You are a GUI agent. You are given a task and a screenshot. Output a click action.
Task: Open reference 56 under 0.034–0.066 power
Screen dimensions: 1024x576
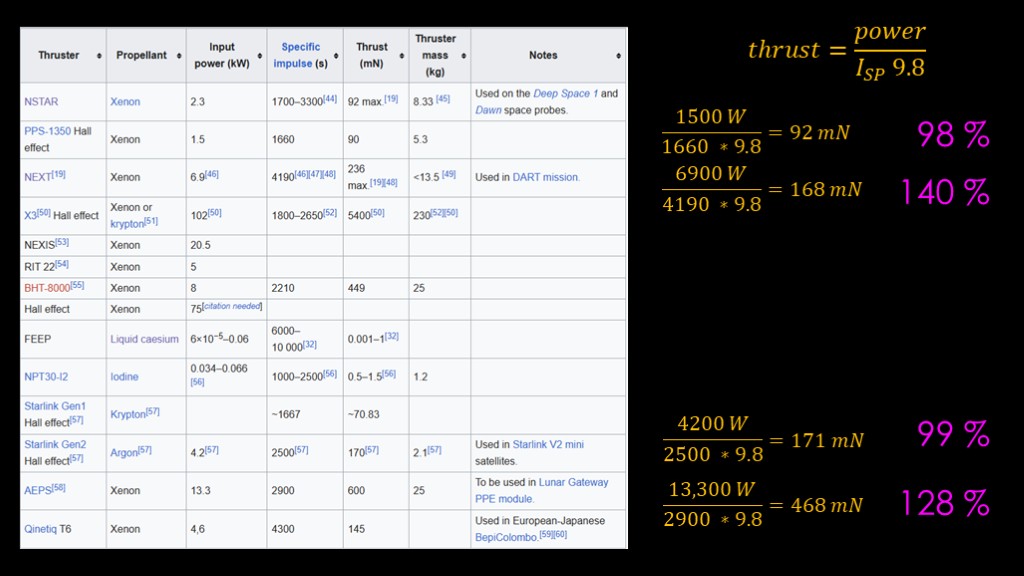point(197,382)
